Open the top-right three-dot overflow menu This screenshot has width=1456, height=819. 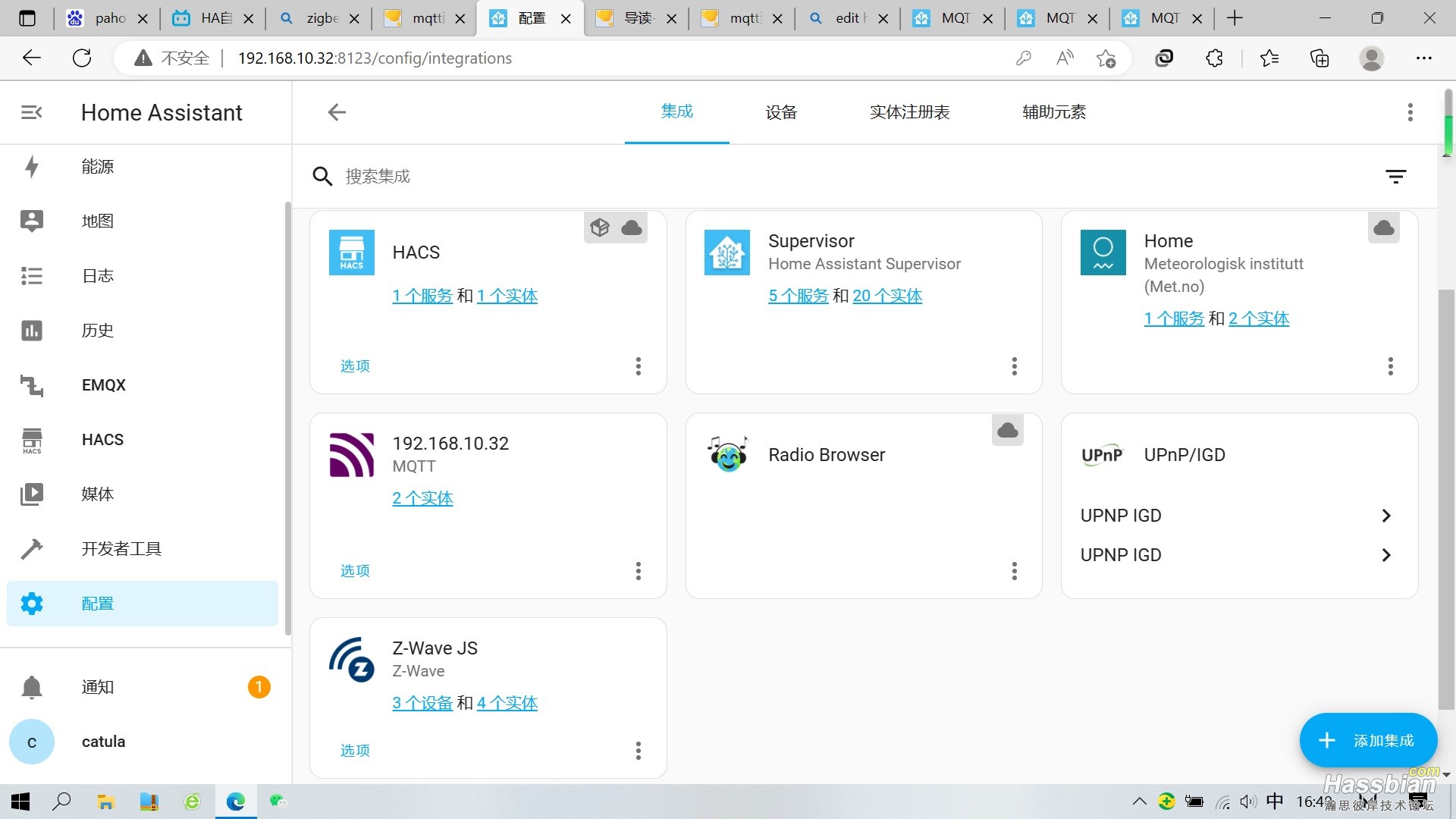coord(1410,112)
